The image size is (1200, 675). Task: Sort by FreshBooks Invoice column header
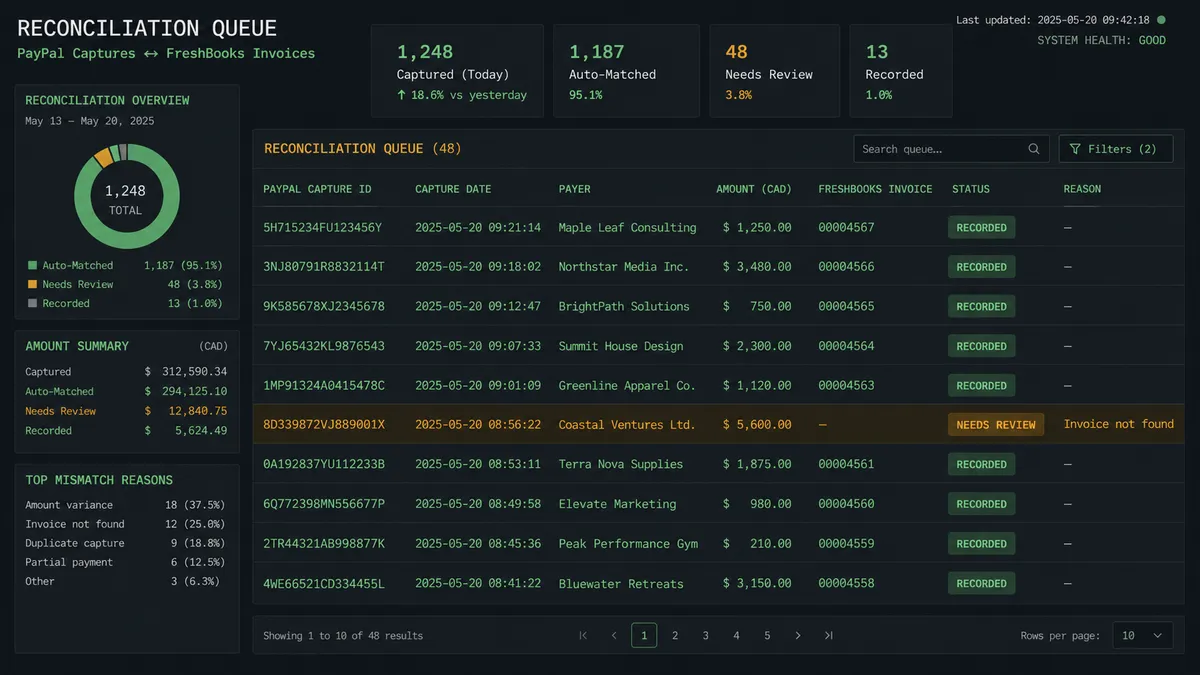coord(875,189)
